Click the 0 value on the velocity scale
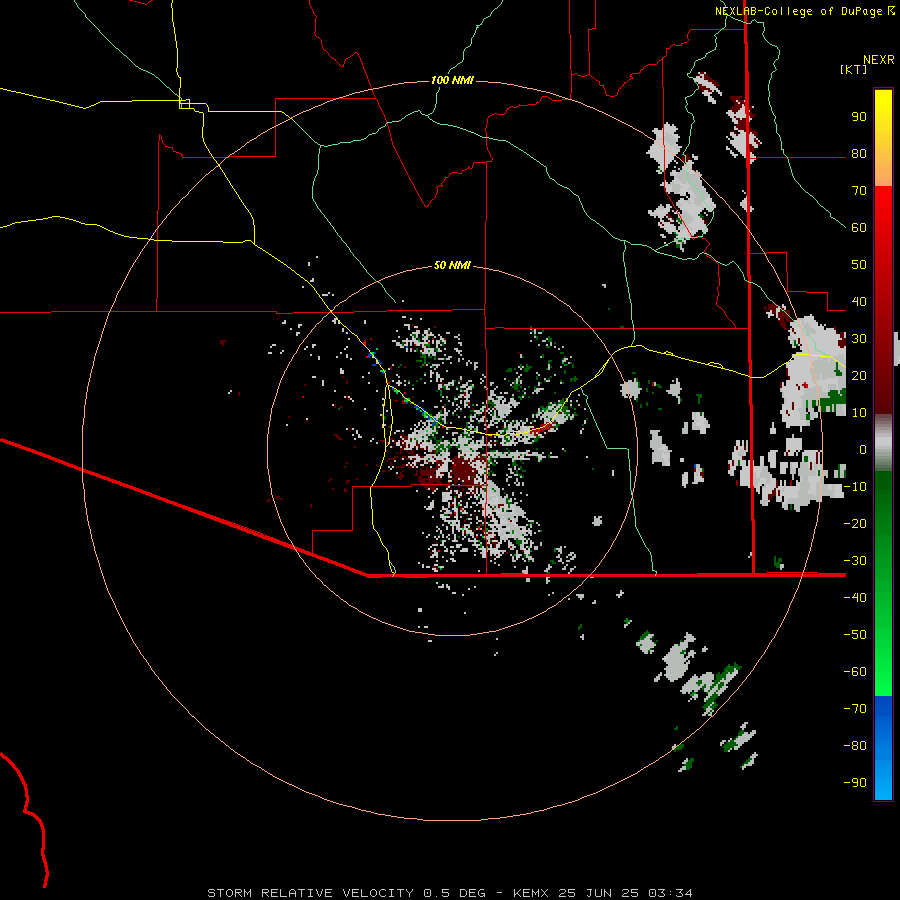This screenshot has height=900, width=900. point(863,449)
